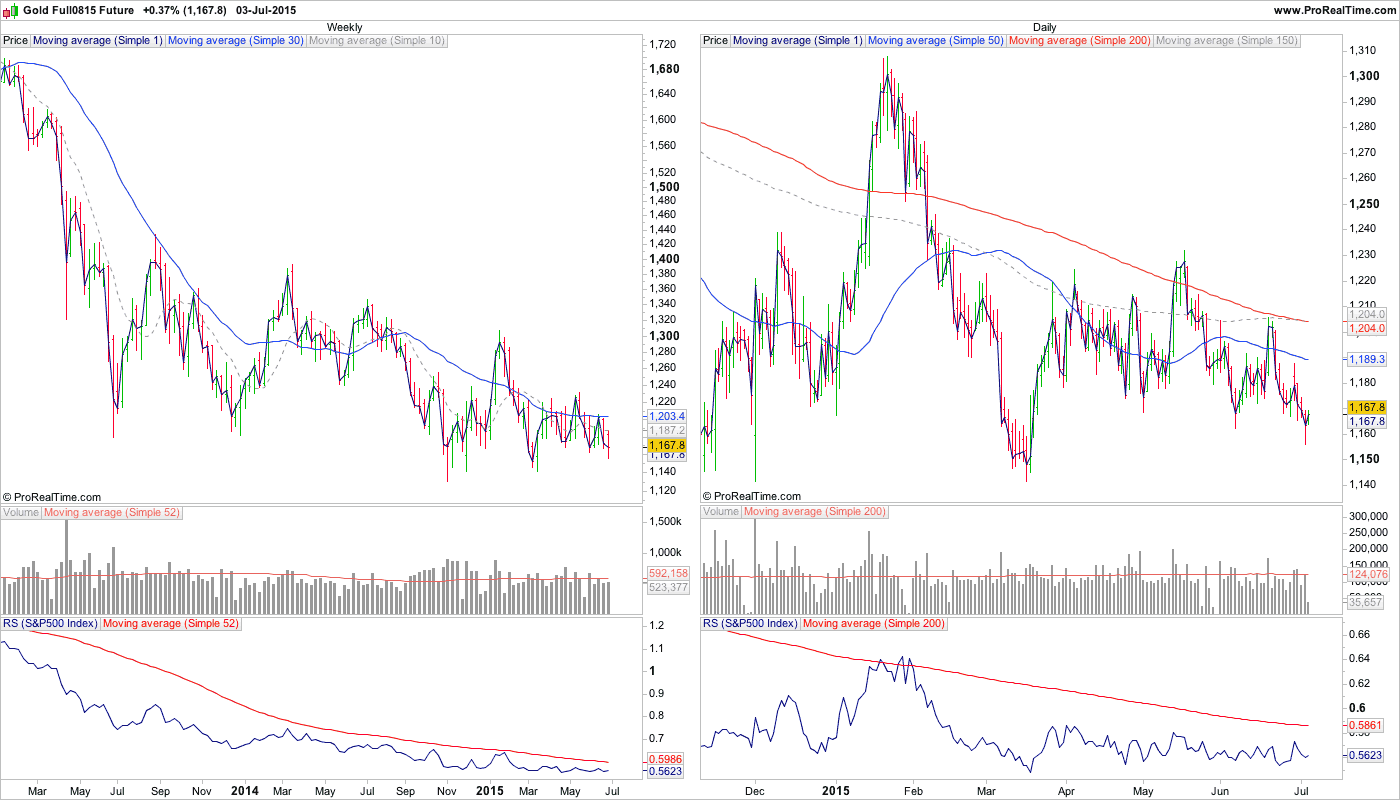Viewport: 1400px width, 800px height.
Task: Click RS (S&P500 Index) label in Weekly panel
Action: tap(50, 623)
